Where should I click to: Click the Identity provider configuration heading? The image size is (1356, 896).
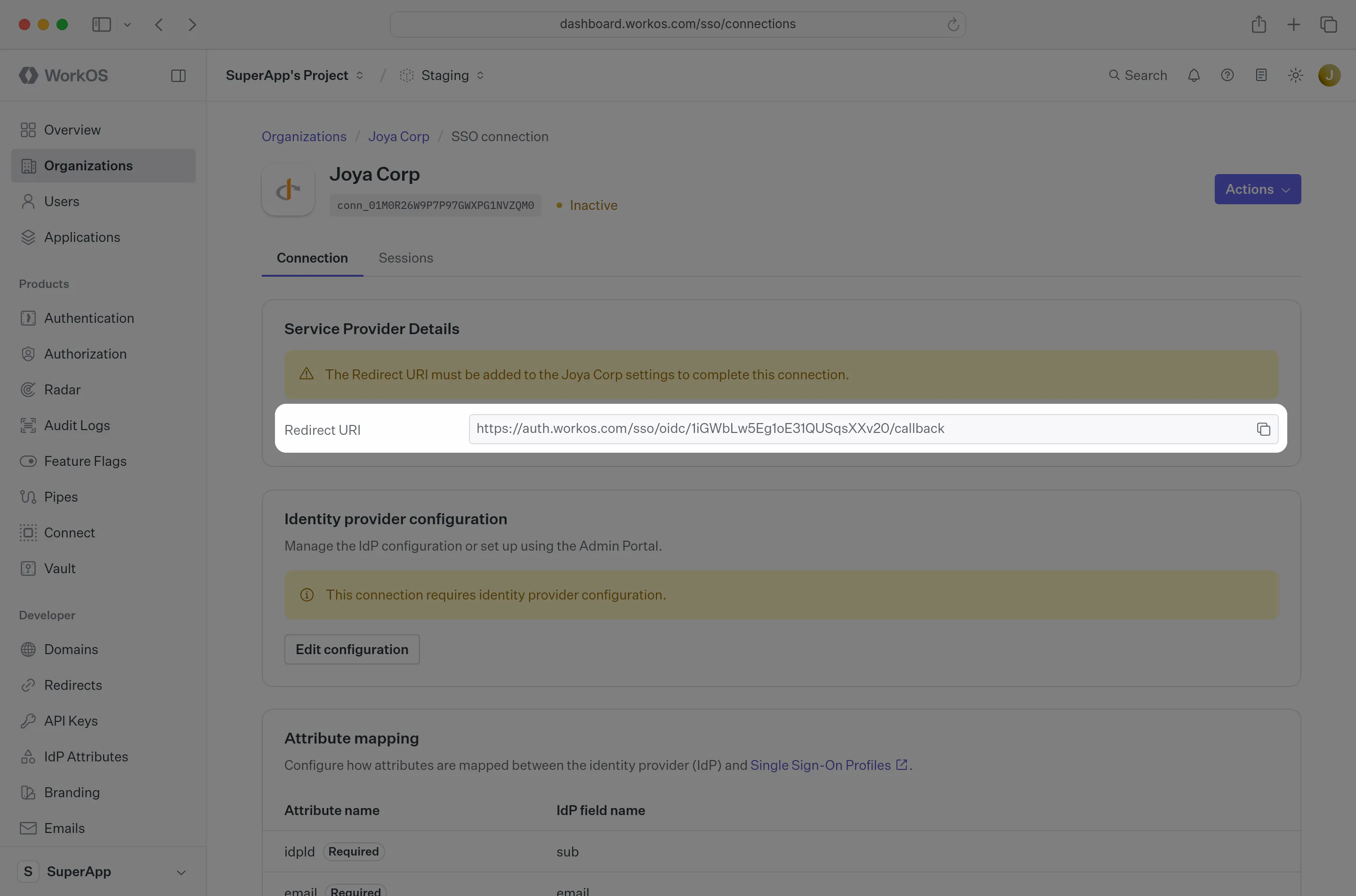coord(395,520)
